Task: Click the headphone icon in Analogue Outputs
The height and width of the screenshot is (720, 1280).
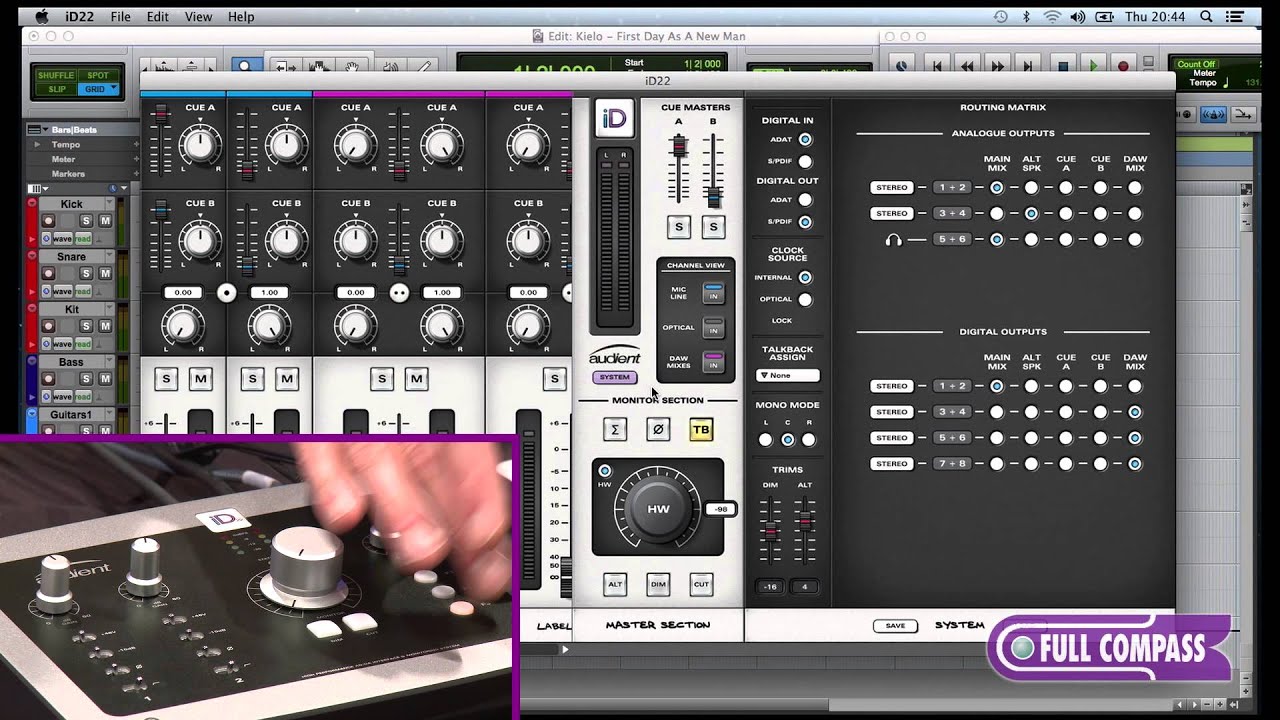Action: [893, 240]
